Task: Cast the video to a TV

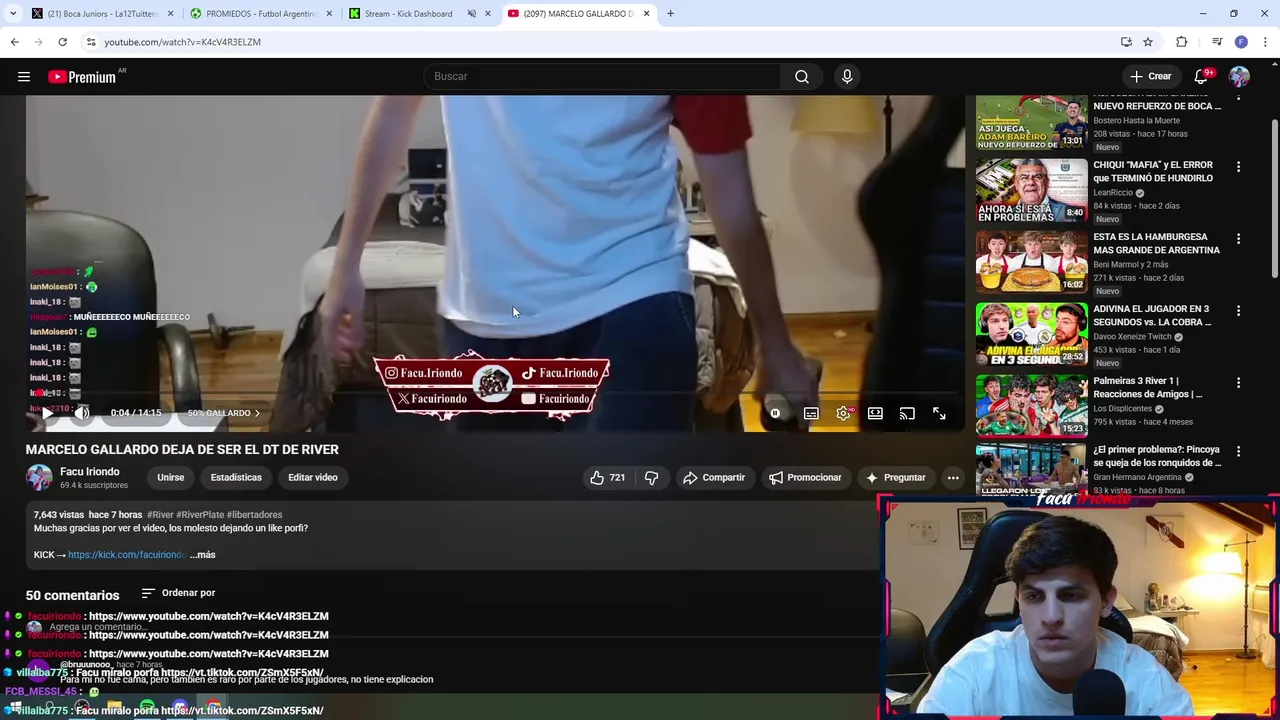Action: pos(907,413)
